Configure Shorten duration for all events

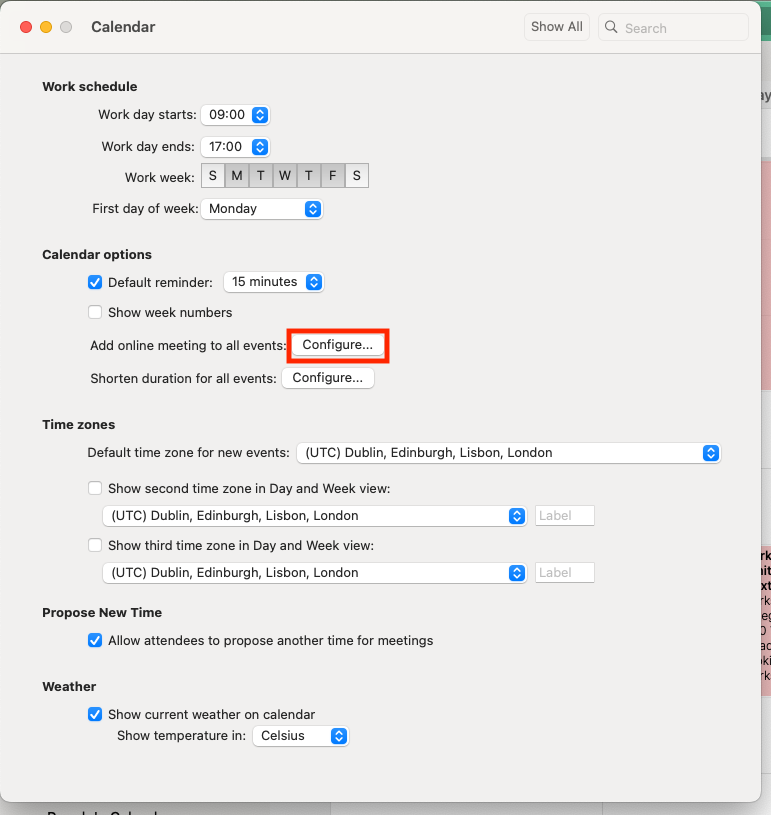328,378
